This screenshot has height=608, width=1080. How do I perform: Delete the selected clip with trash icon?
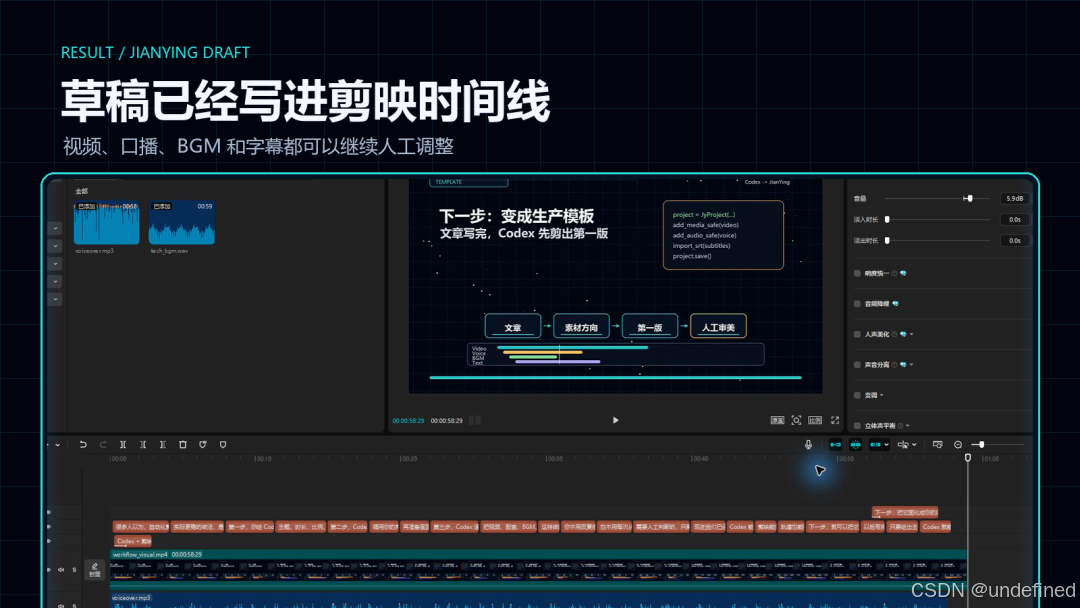(183, 445)
